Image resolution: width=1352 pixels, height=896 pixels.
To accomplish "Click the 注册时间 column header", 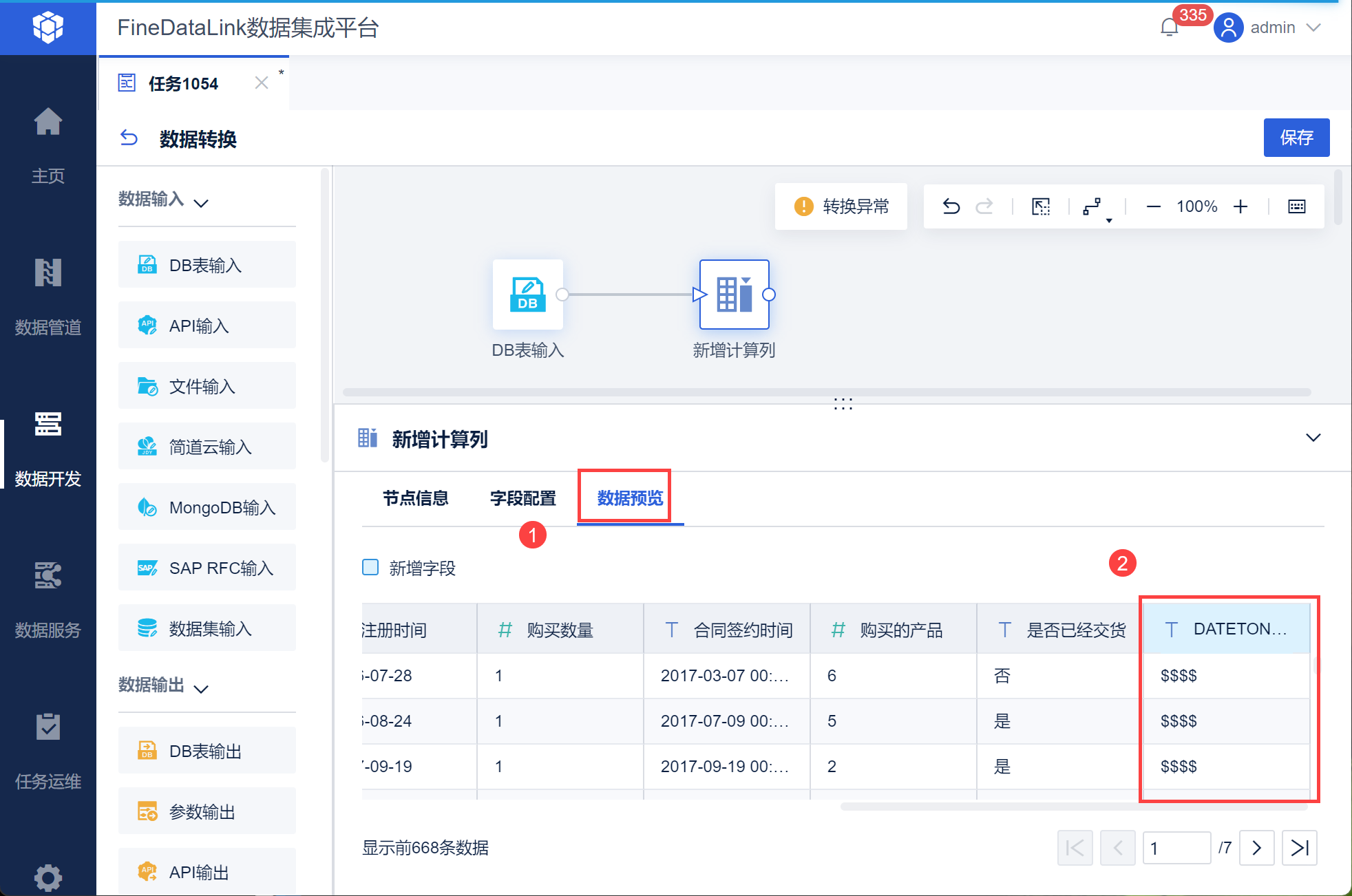I will click(419, 629).
